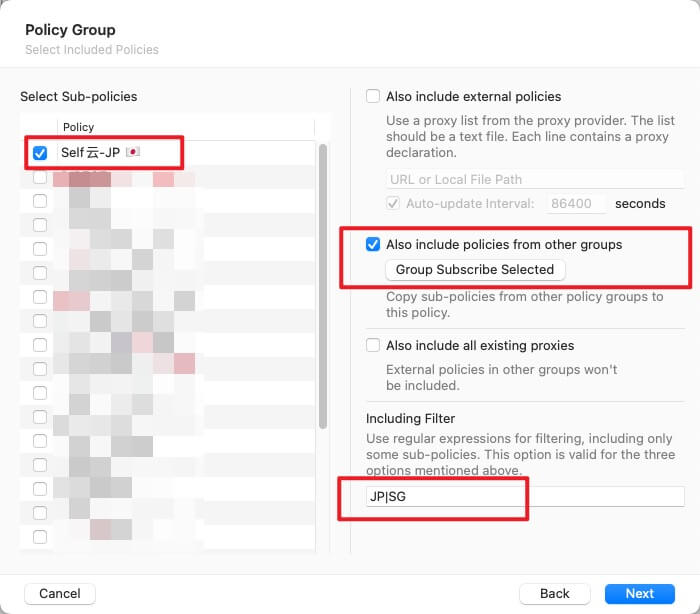
Task: Enable 'Also include external policies' checkbox
Action: tap(373, 97)
